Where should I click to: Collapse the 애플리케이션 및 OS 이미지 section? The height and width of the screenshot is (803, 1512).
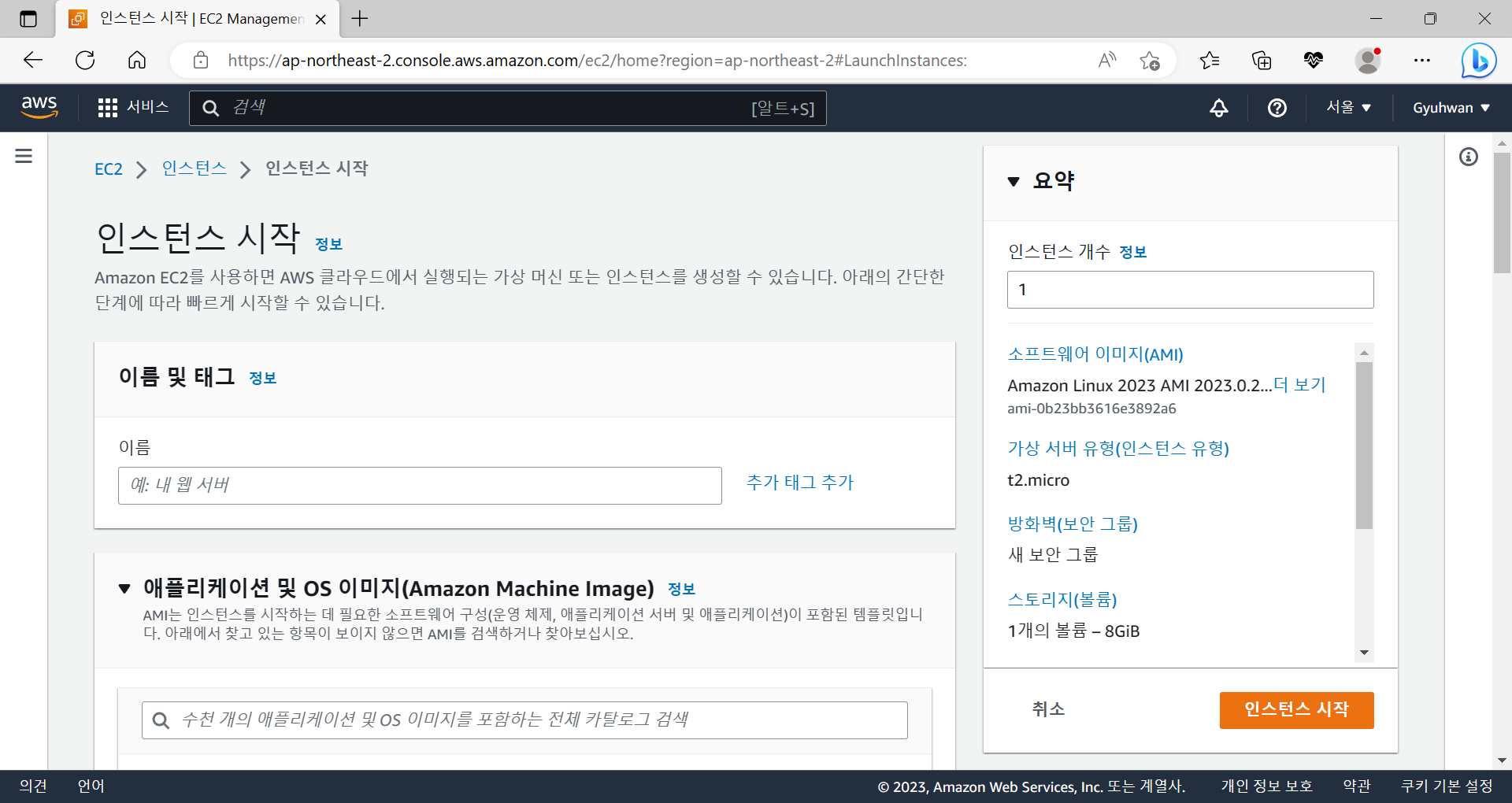pos(124,589)
